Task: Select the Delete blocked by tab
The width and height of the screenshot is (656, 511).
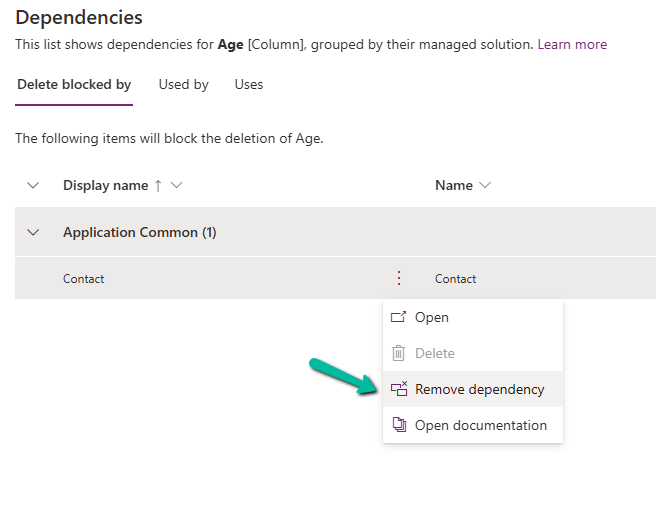Action: tap(74, 84)
